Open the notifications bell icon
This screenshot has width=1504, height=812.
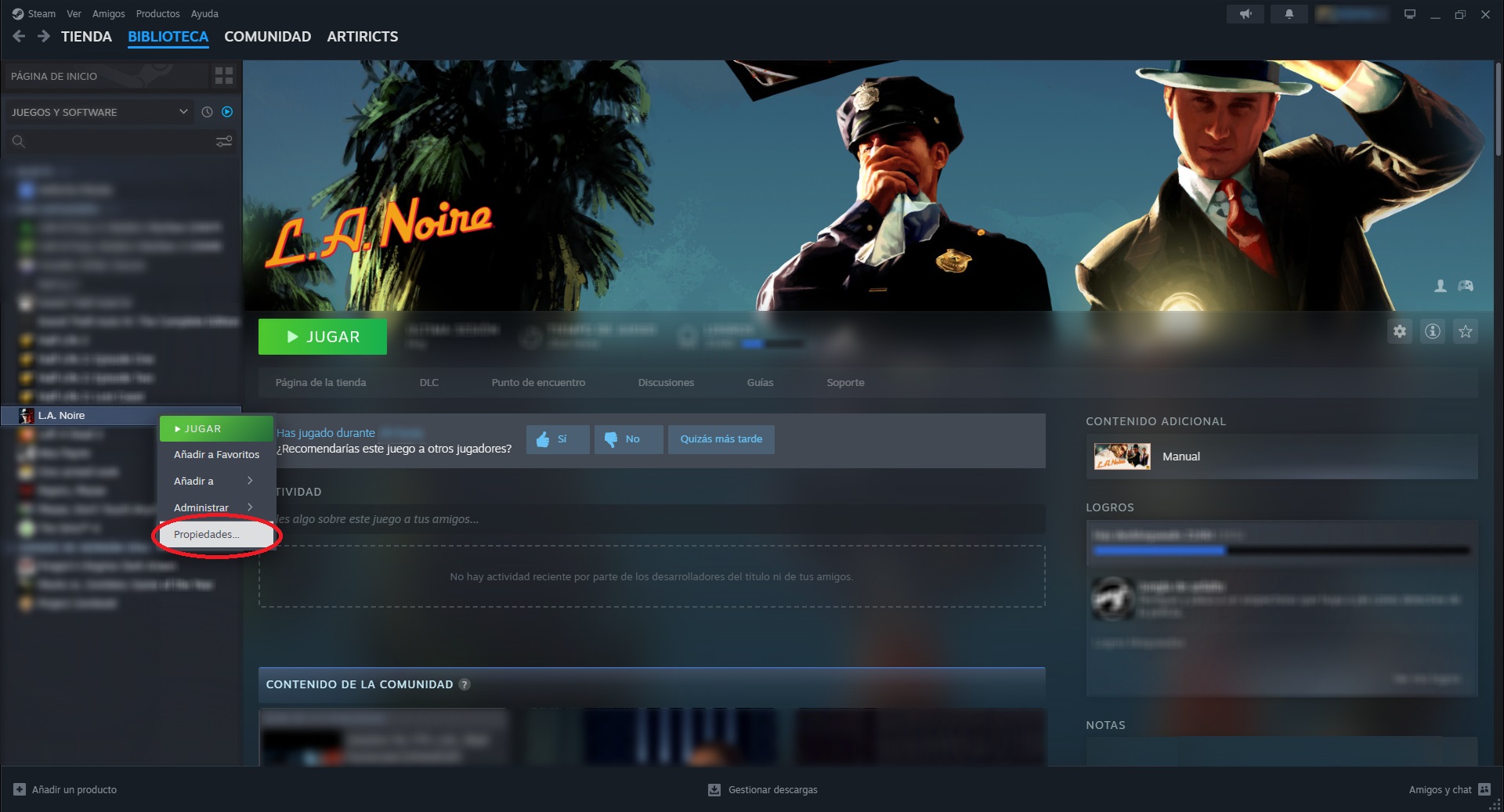click(x=1289, y=14)
